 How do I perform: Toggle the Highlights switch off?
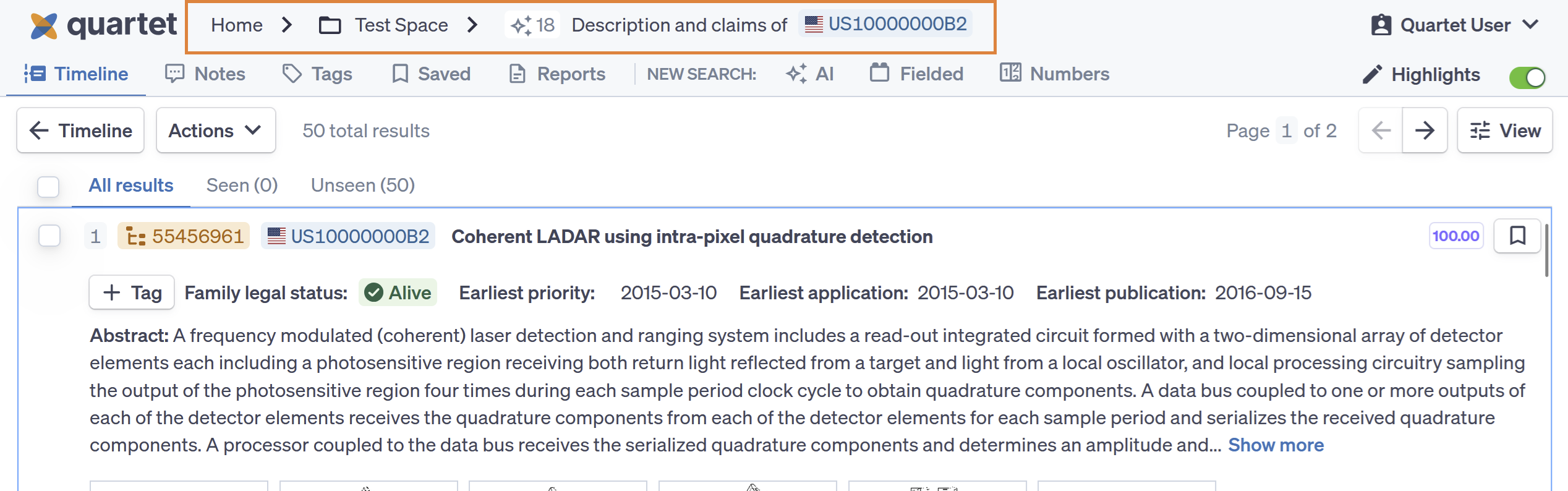pos(1527,77)
